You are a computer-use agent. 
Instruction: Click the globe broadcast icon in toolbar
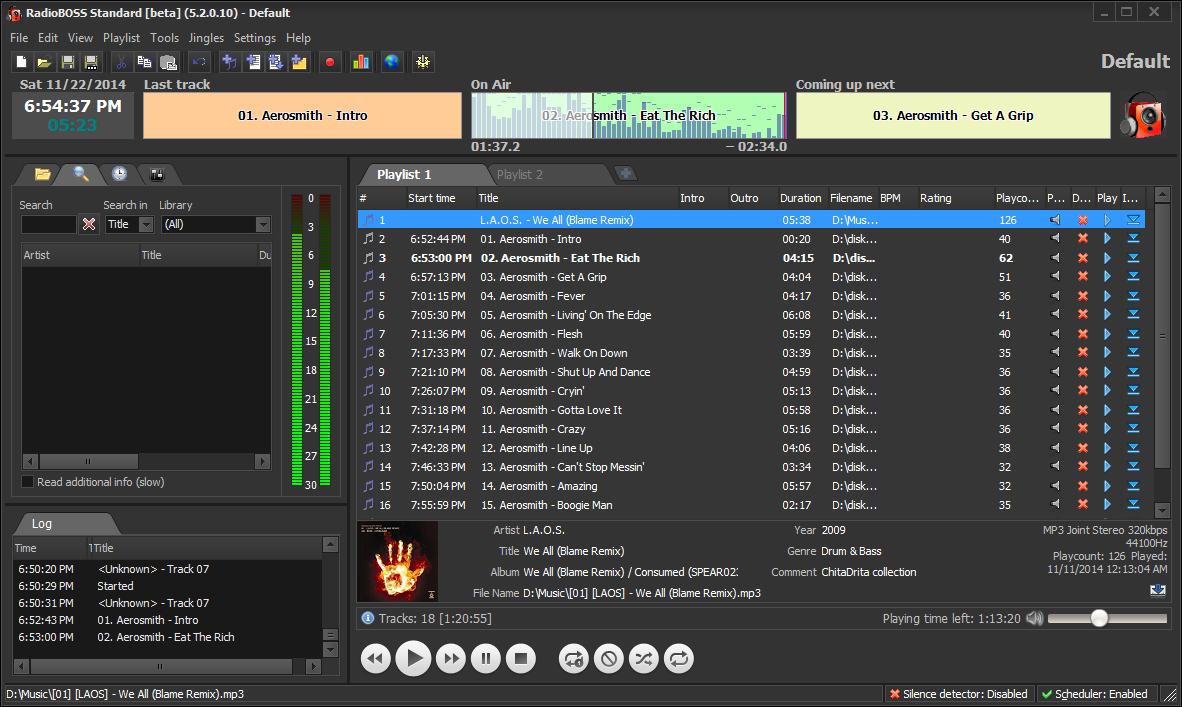391,62
